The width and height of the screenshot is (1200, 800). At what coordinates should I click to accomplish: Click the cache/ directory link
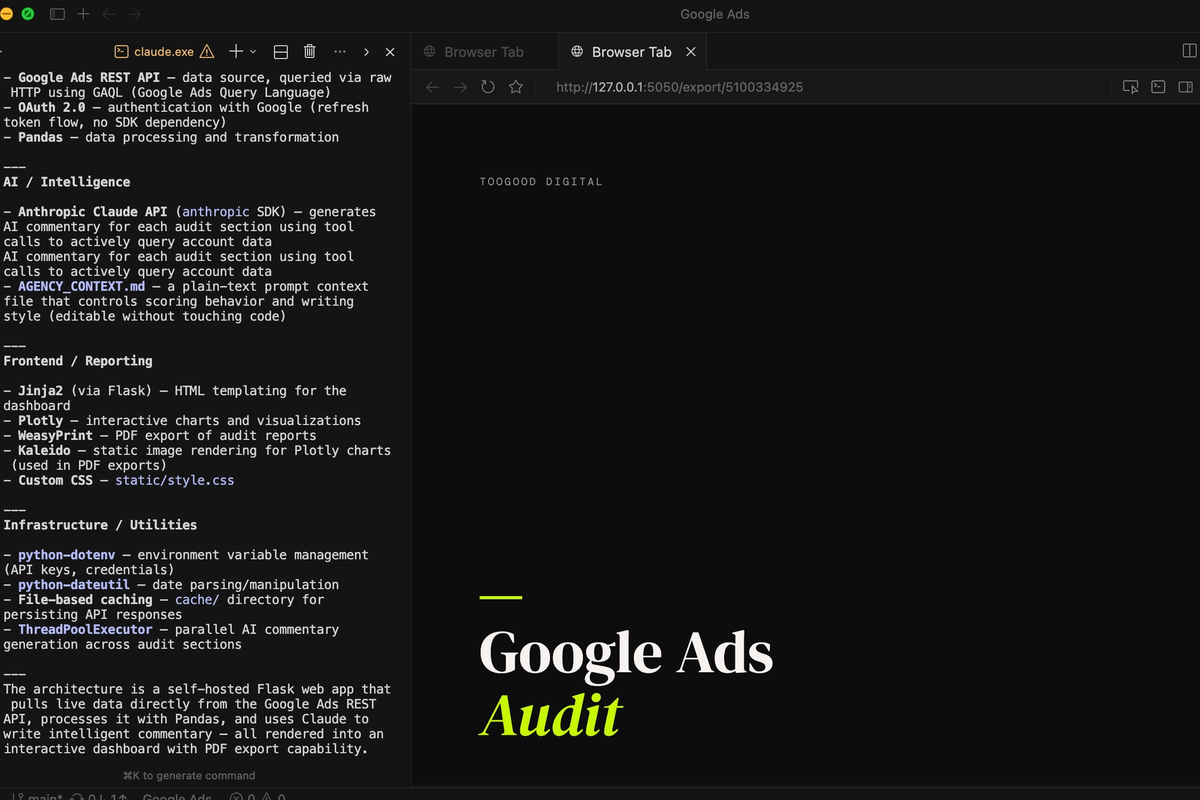tap(197, 600)
